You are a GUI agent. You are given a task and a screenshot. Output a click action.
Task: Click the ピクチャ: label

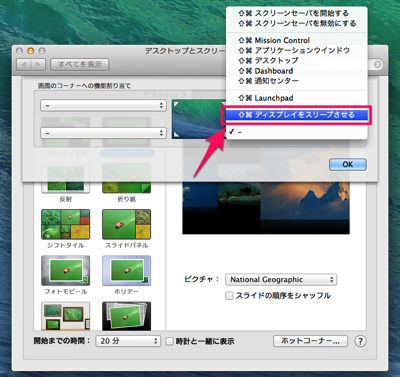(201, 279)
